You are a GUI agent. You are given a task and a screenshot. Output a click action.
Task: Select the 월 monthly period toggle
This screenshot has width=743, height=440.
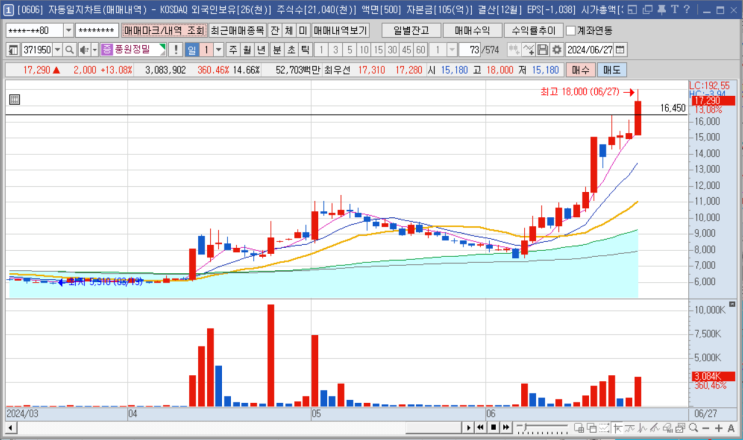[x=247, y=50]
